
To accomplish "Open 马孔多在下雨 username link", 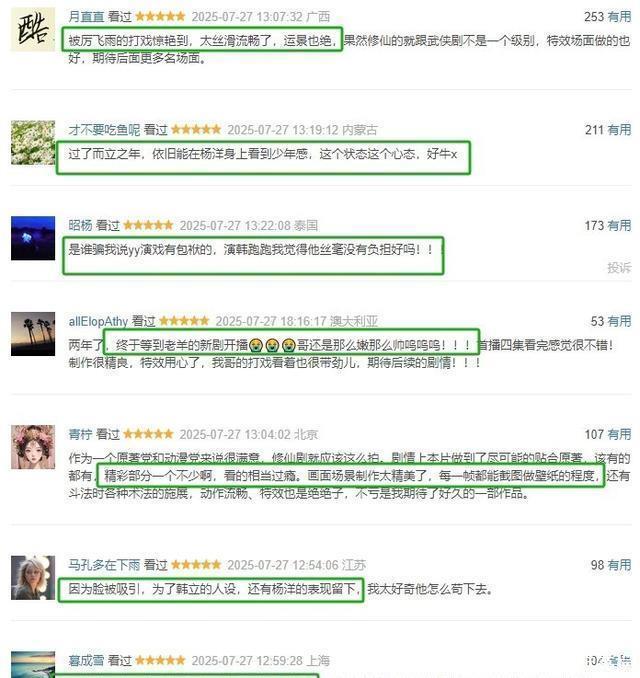I will pos(104,565).
